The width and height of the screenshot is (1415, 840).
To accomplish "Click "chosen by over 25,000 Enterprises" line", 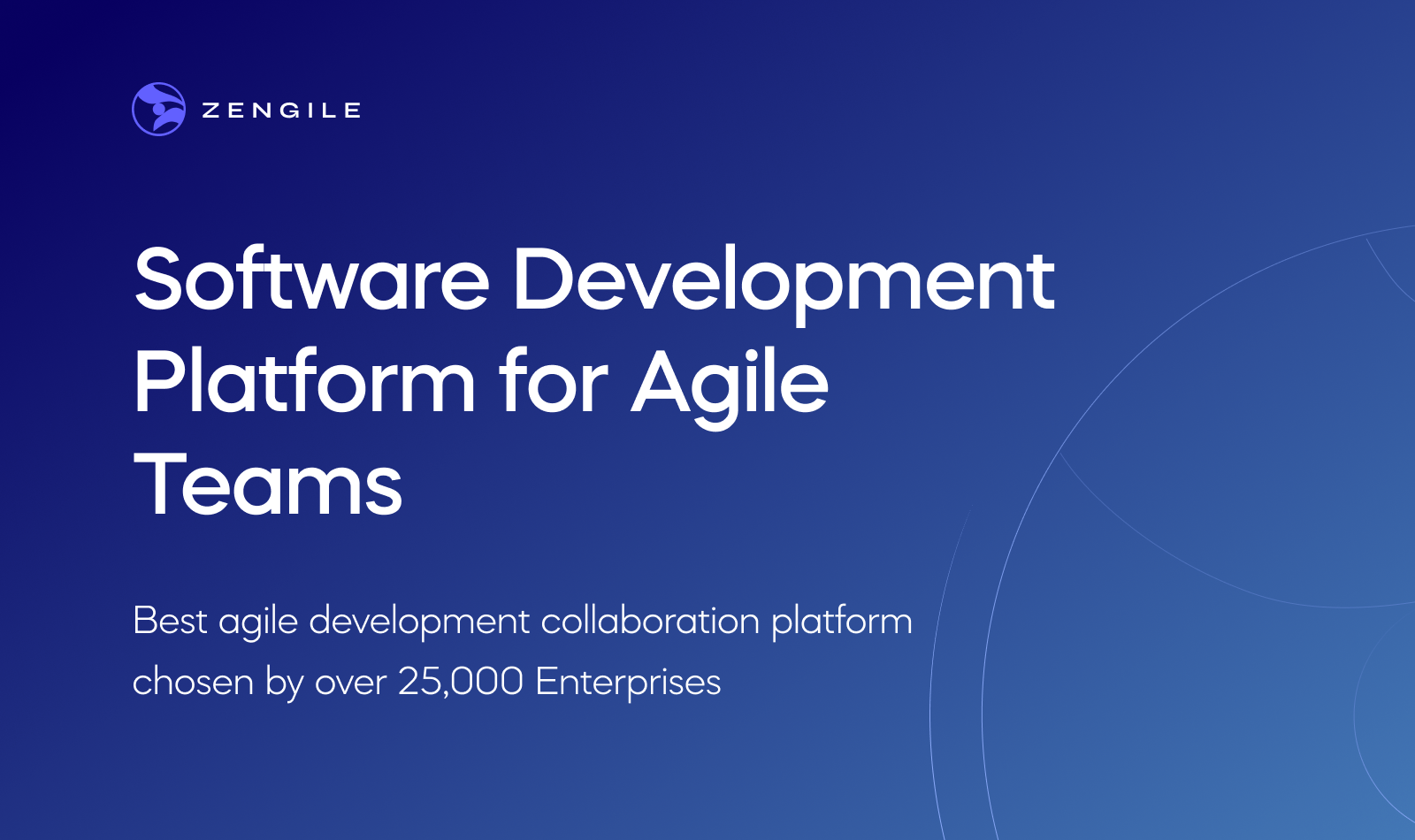I will [x=427, y=683].
